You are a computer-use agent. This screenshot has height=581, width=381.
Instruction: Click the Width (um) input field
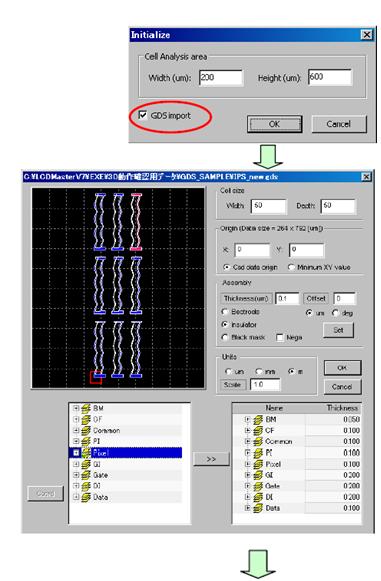221,78
